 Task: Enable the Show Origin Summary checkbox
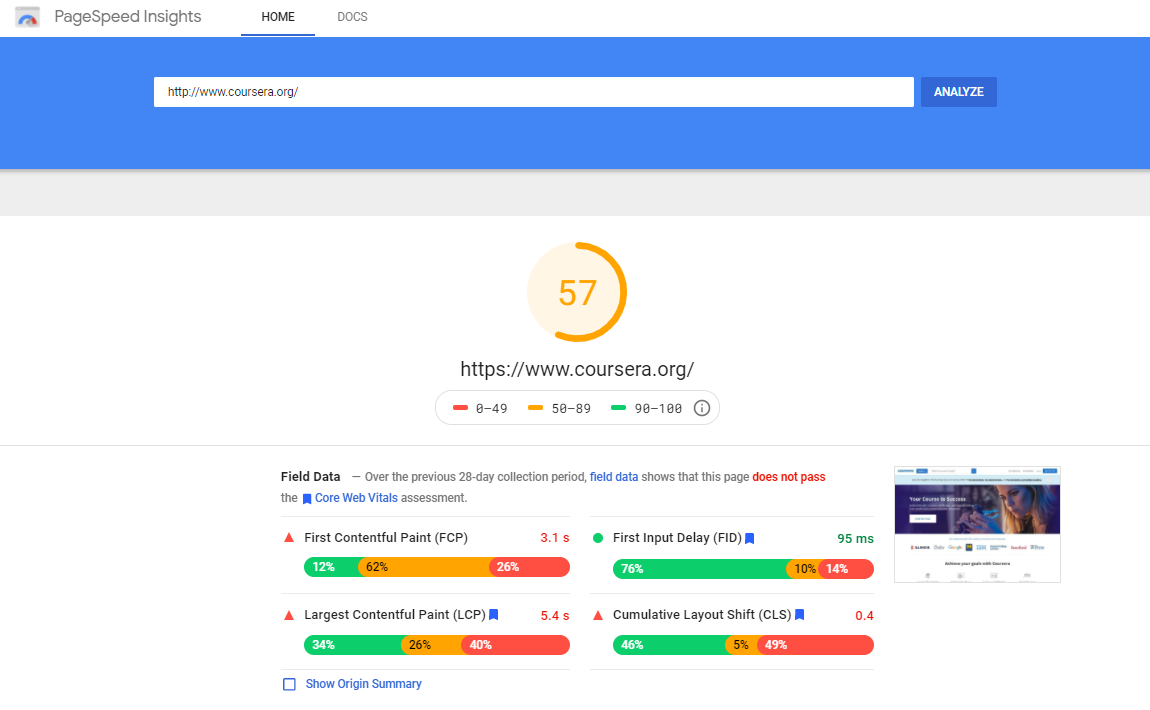click(x=290, y=684)
